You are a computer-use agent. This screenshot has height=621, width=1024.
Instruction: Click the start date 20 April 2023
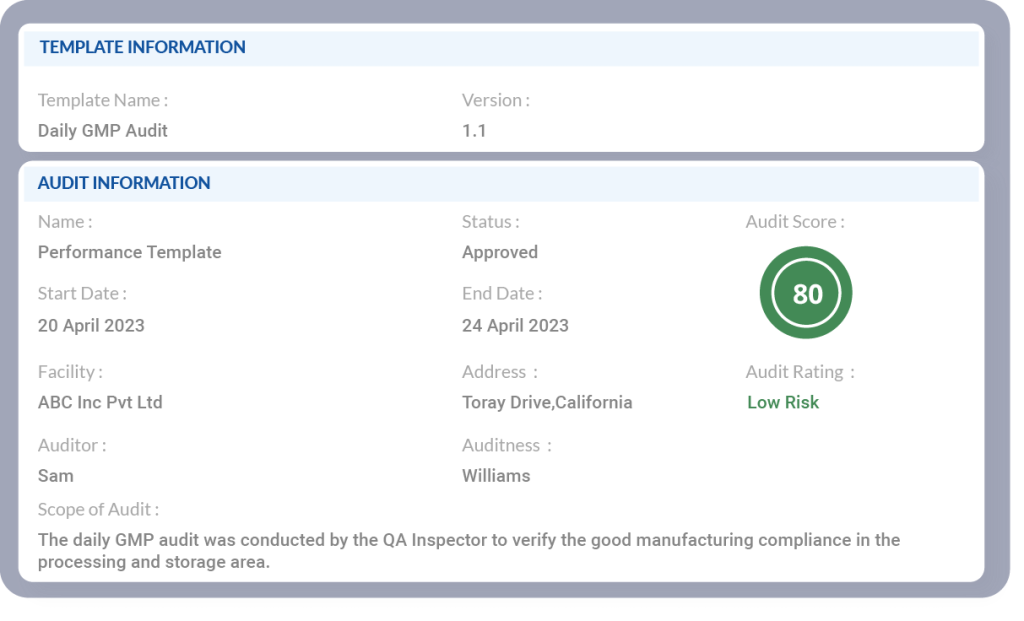point(91,325)
